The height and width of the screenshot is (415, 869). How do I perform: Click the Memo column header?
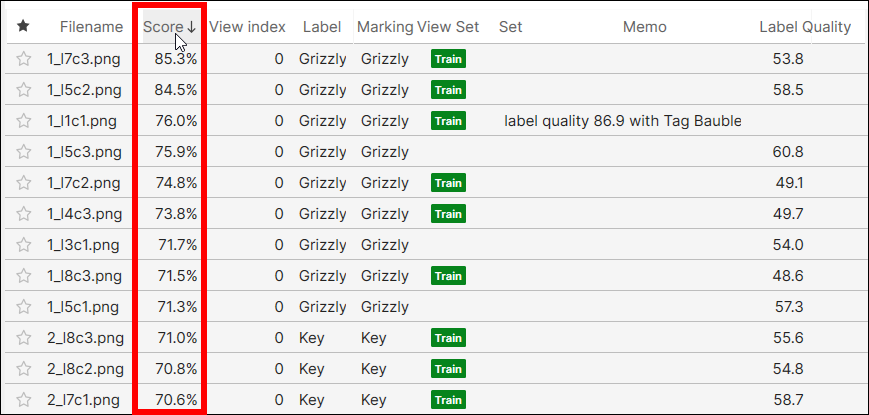click(x=644, y=27)
